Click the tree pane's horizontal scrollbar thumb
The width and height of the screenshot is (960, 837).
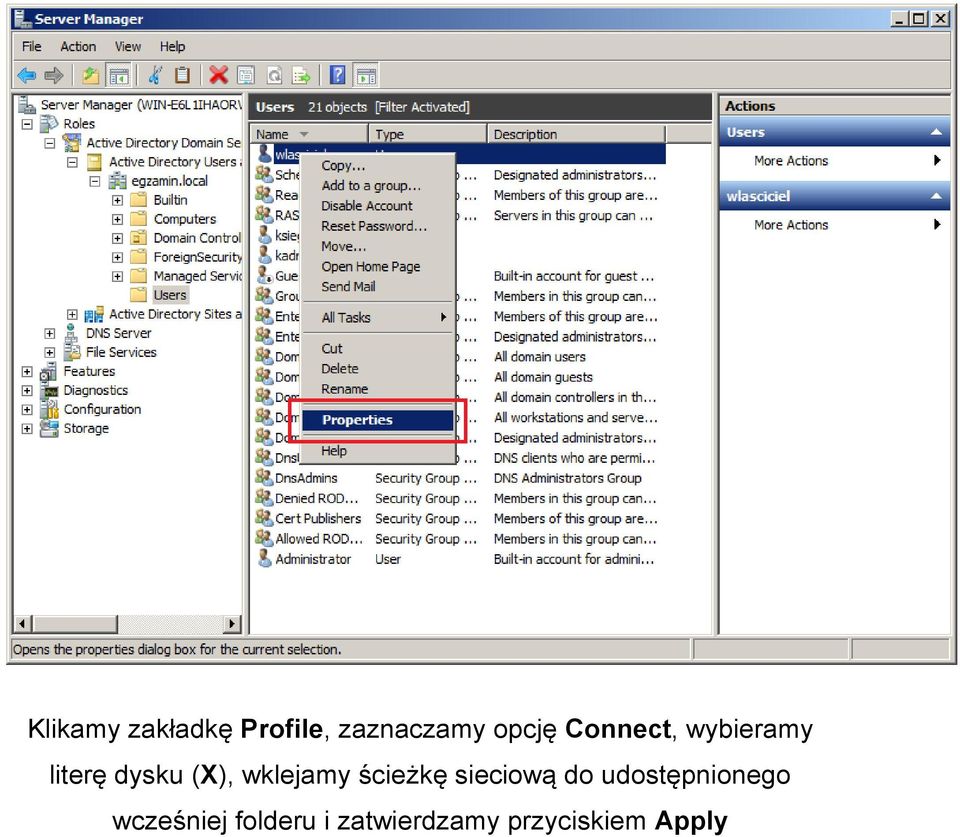pyautogui.click(x=75, y=624)
